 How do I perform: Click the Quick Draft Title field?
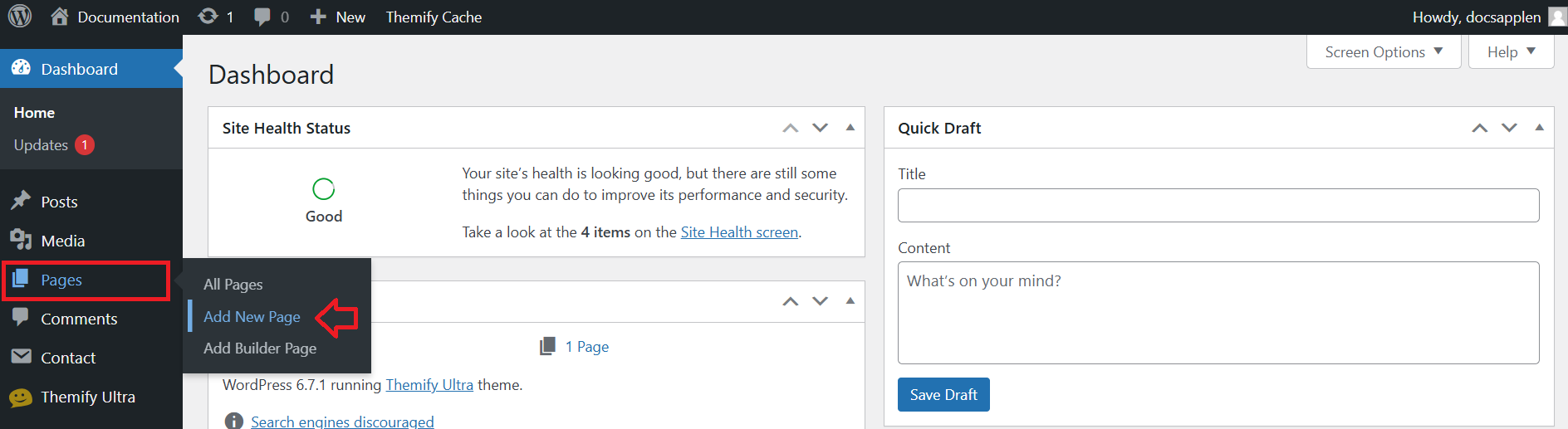[1218, 205]
